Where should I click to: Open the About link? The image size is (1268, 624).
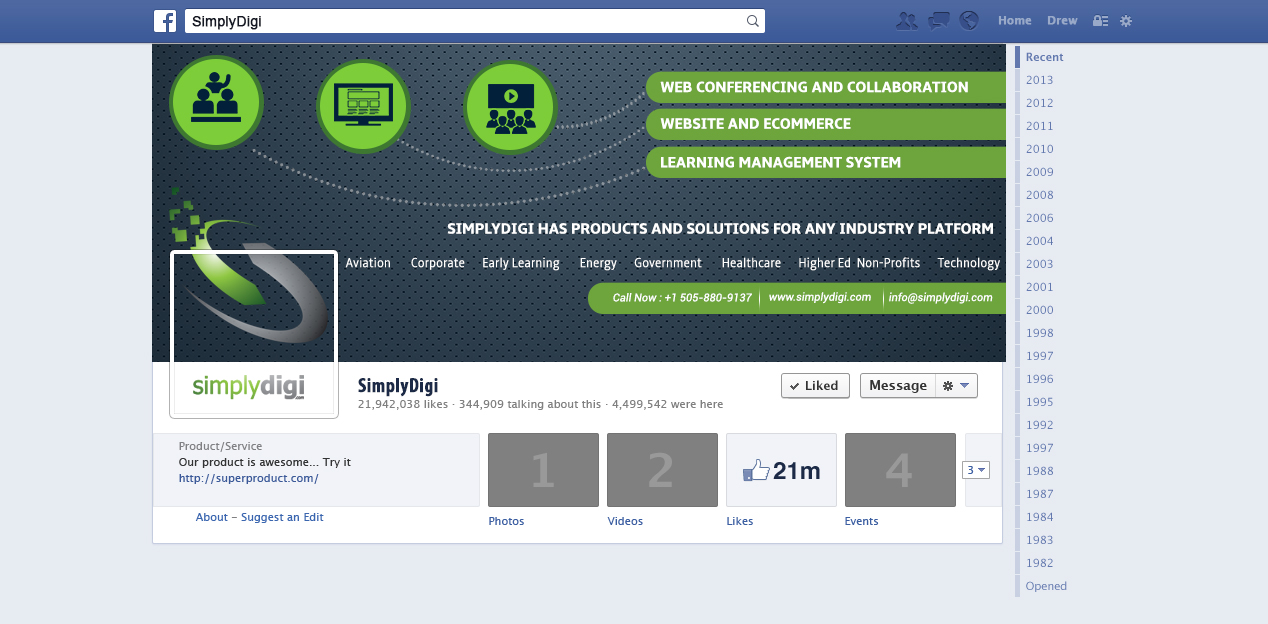coord(212,517)
